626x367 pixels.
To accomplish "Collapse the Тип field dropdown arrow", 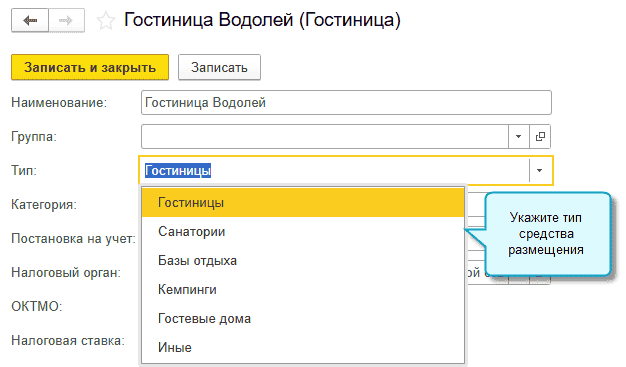I will click(540, 171).
